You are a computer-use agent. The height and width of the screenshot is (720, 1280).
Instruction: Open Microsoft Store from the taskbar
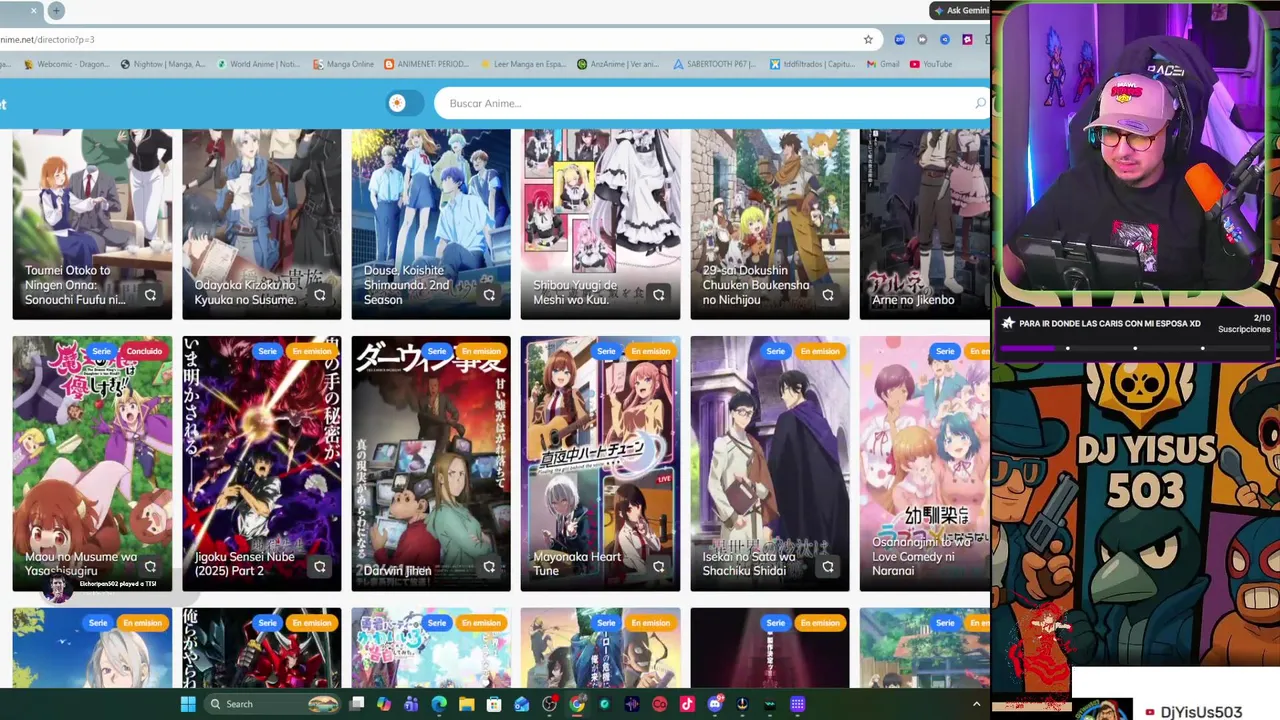click(x=494, y=704)
